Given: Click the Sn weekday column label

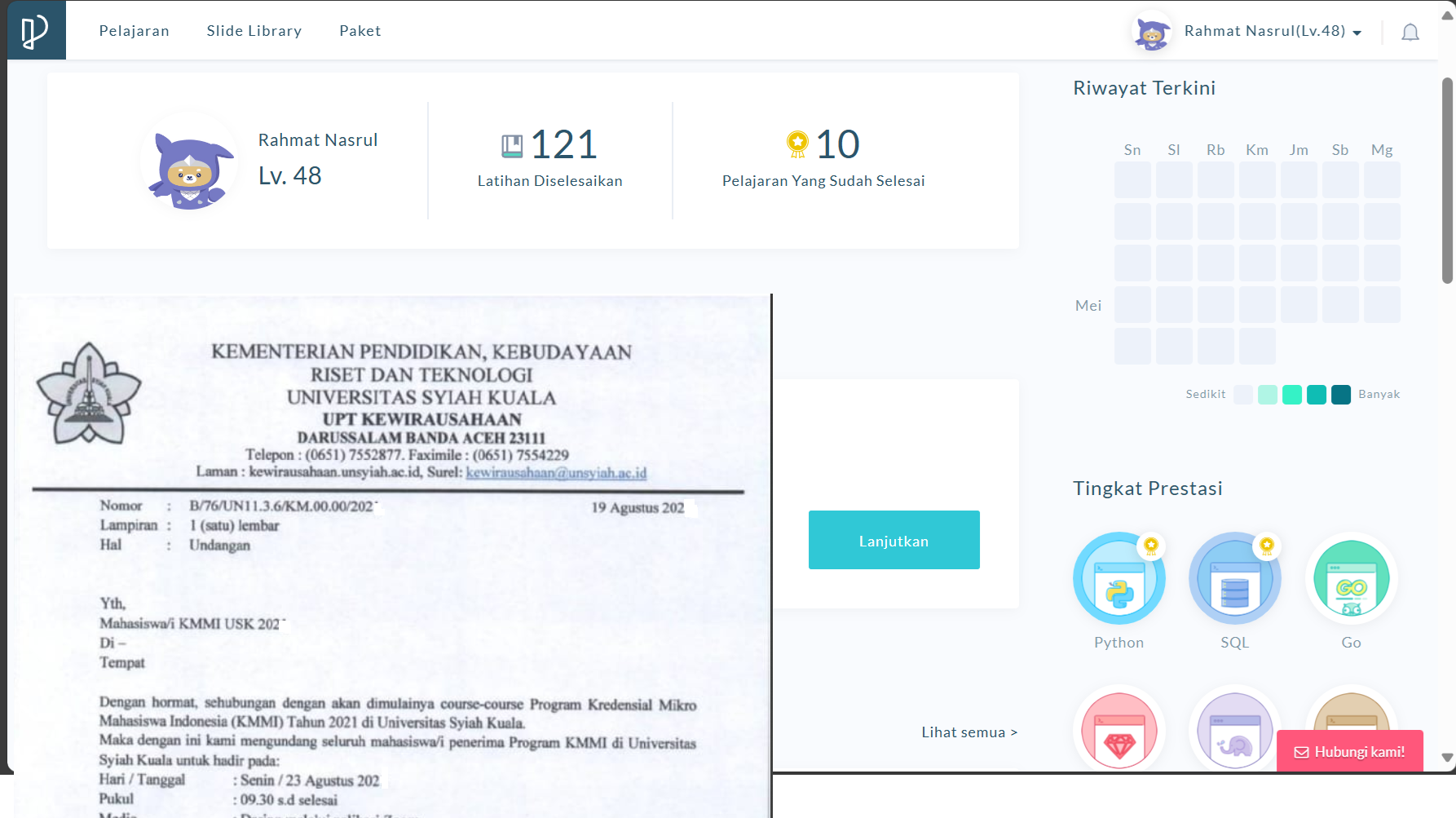Looking at the screenshot, I should pyautogui.click(x=1132, y=150).
